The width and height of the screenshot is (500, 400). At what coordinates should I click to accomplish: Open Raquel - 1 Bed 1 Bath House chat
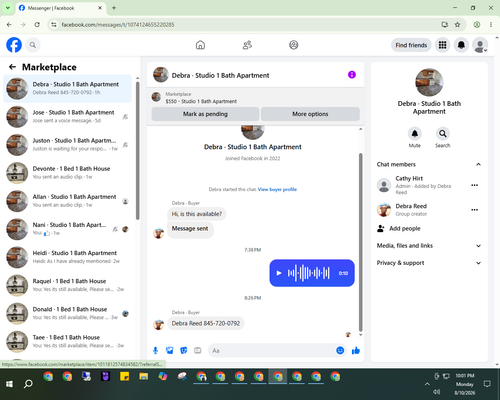pos(67,285)
